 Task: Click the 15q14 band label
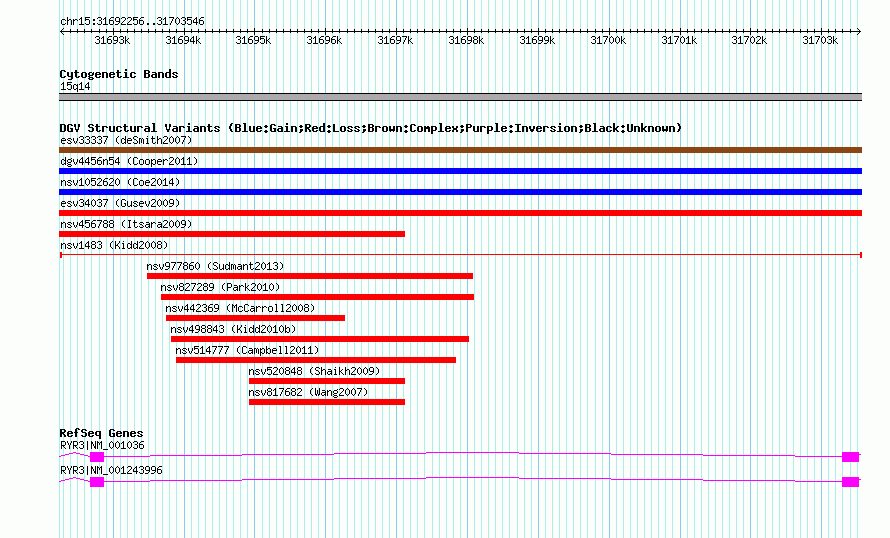tap(75, 86)
